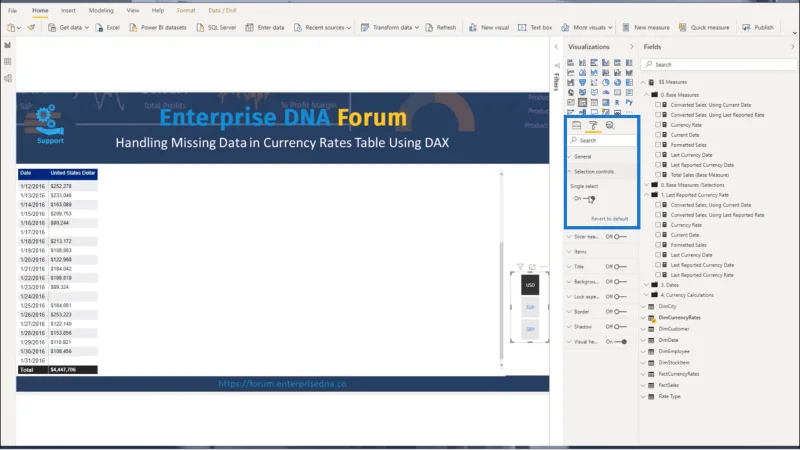Click the SQL Server toolbar button
Viewport: 800px width, 450px height.
click(216, 28)
